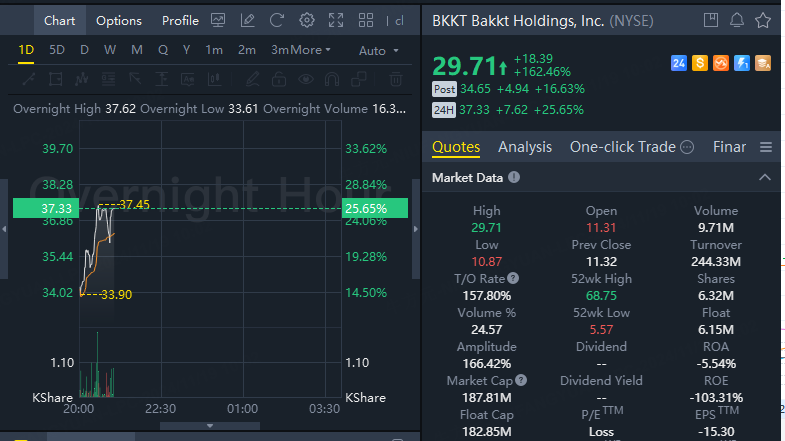
Task: Click the duplicate drawings layers icon
Action: click(x=358, y=79)
